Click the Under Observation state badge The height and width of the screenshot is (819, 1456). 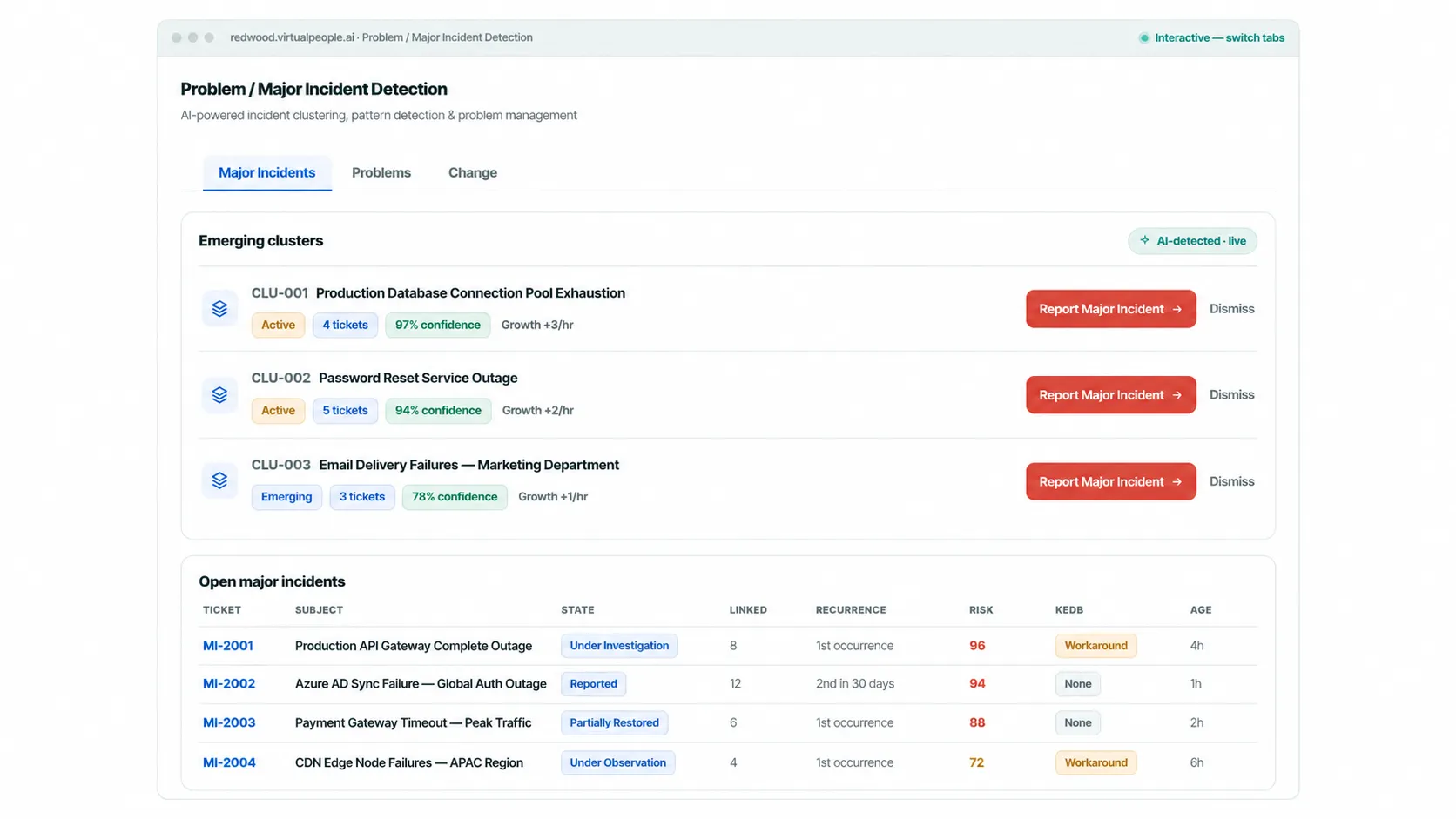[617, 762]
